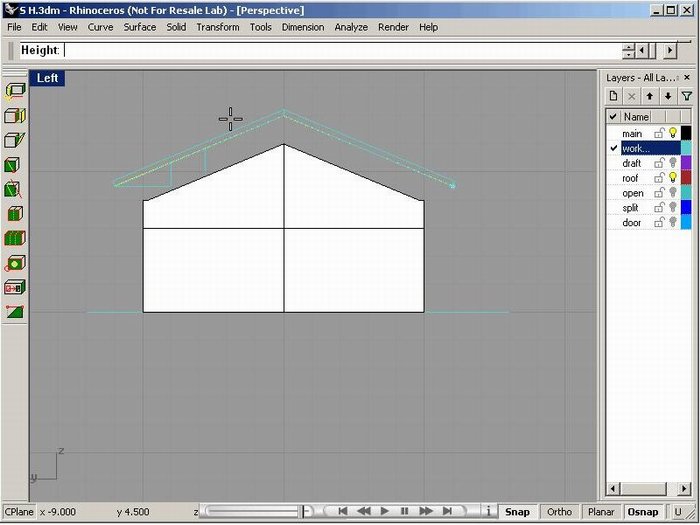Open the Left viewport title menu

click(47, 78)
